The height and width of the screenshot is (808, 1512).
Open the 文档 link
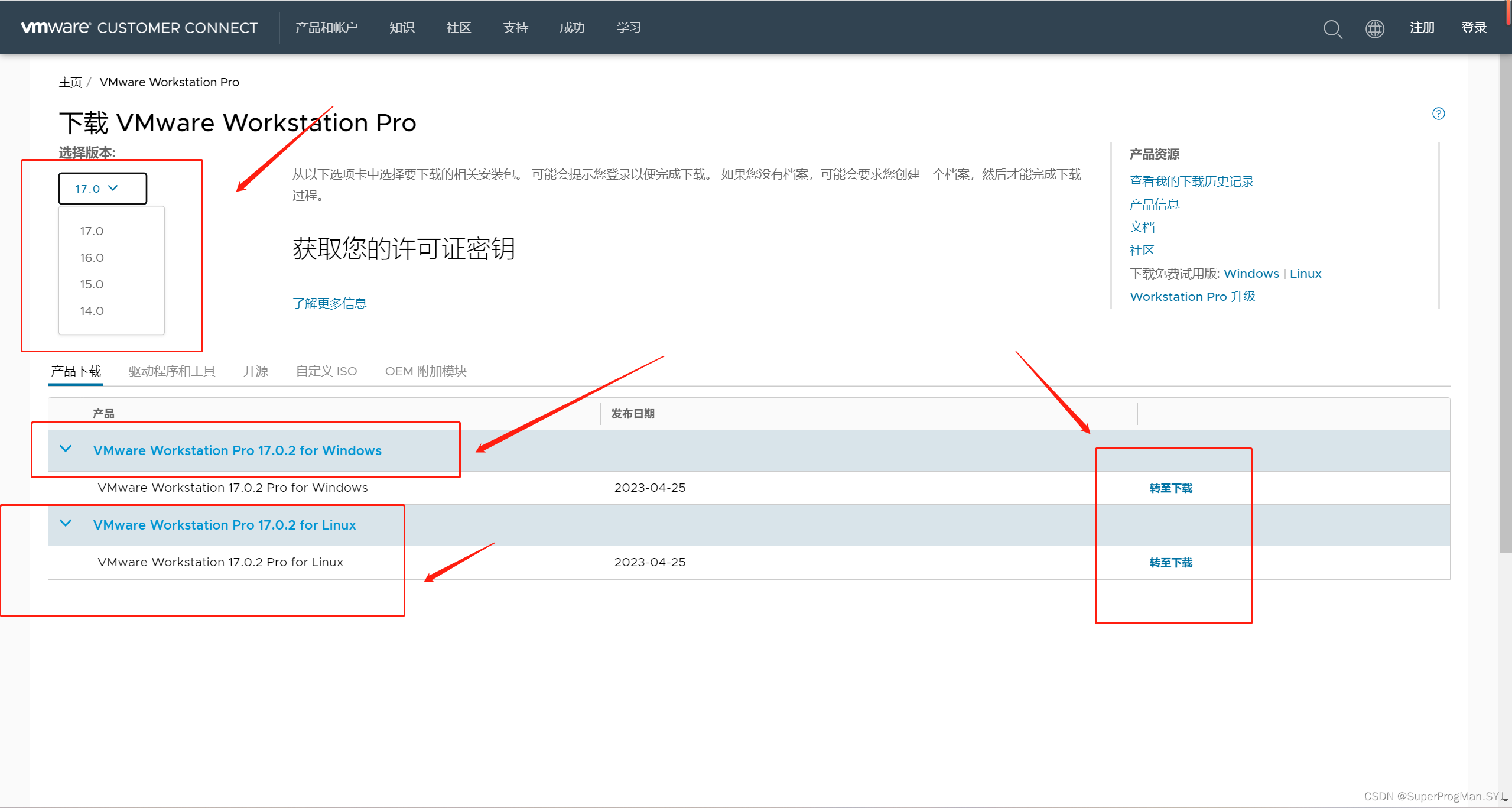click(1142, 228)
